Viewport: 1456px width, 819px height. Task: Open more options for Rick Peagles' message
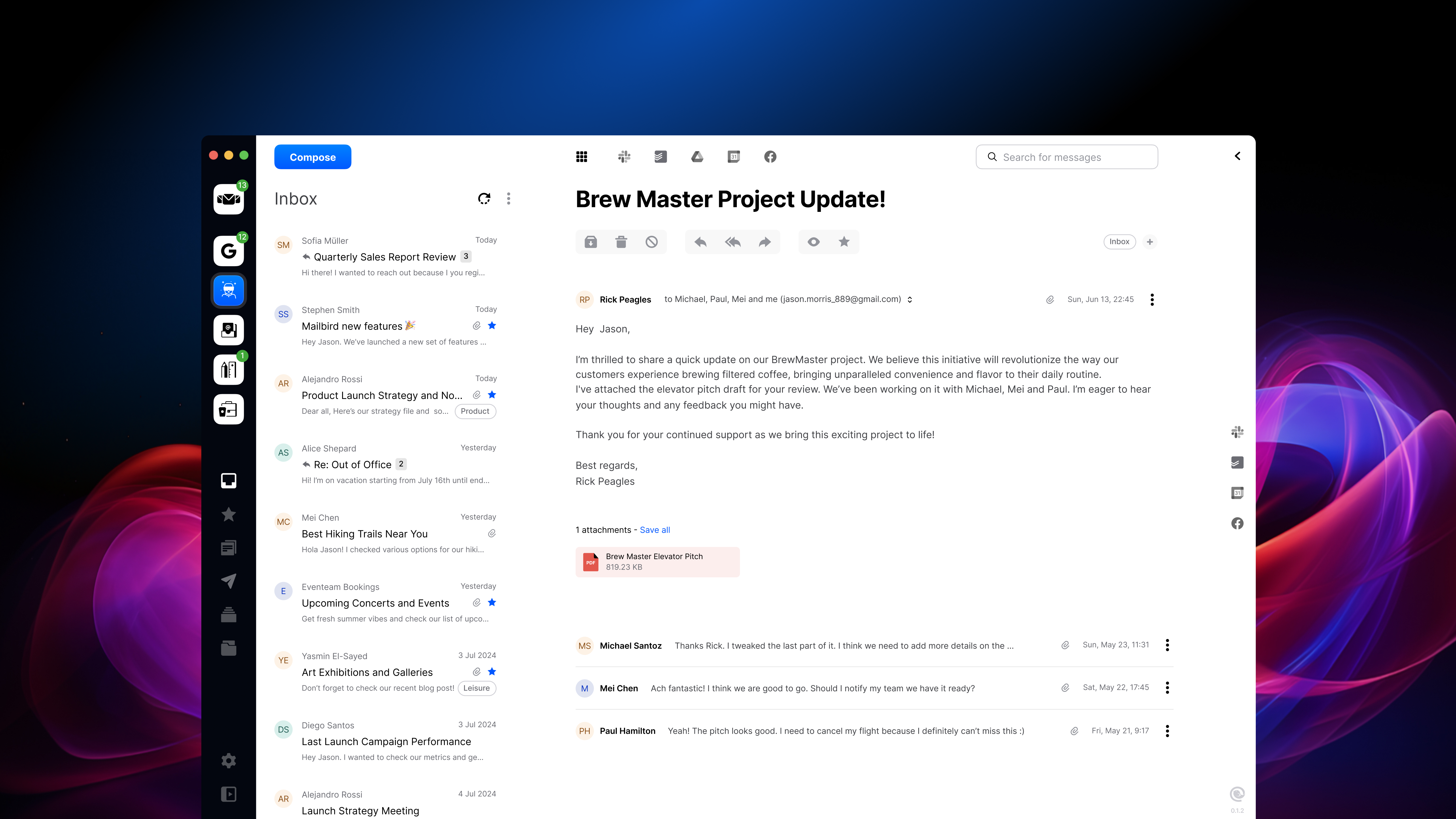coord(1152,299)
